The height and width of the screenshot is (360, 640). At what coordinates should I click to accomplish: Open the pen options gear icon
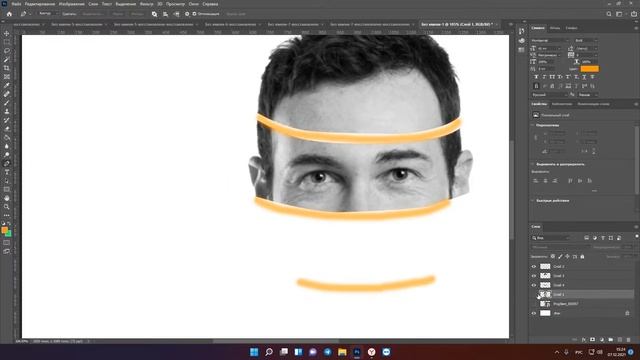tap(187, 14)
